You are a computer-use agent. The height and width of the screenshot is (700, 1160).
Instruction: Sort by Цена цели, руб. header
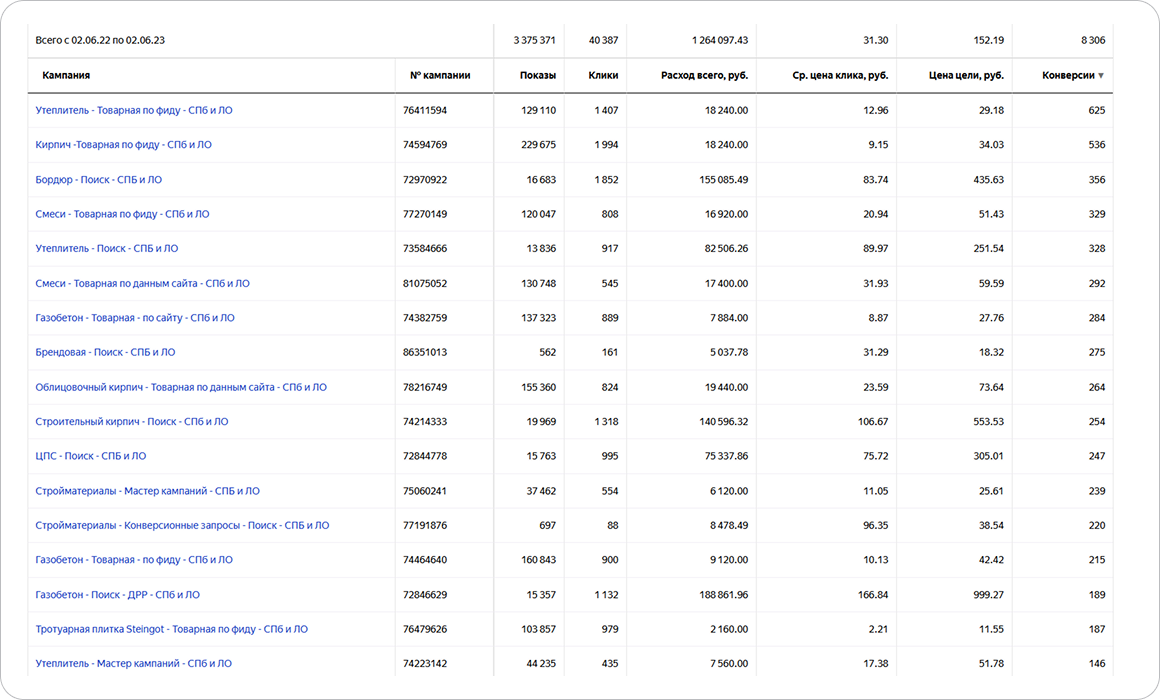point(965,76)
